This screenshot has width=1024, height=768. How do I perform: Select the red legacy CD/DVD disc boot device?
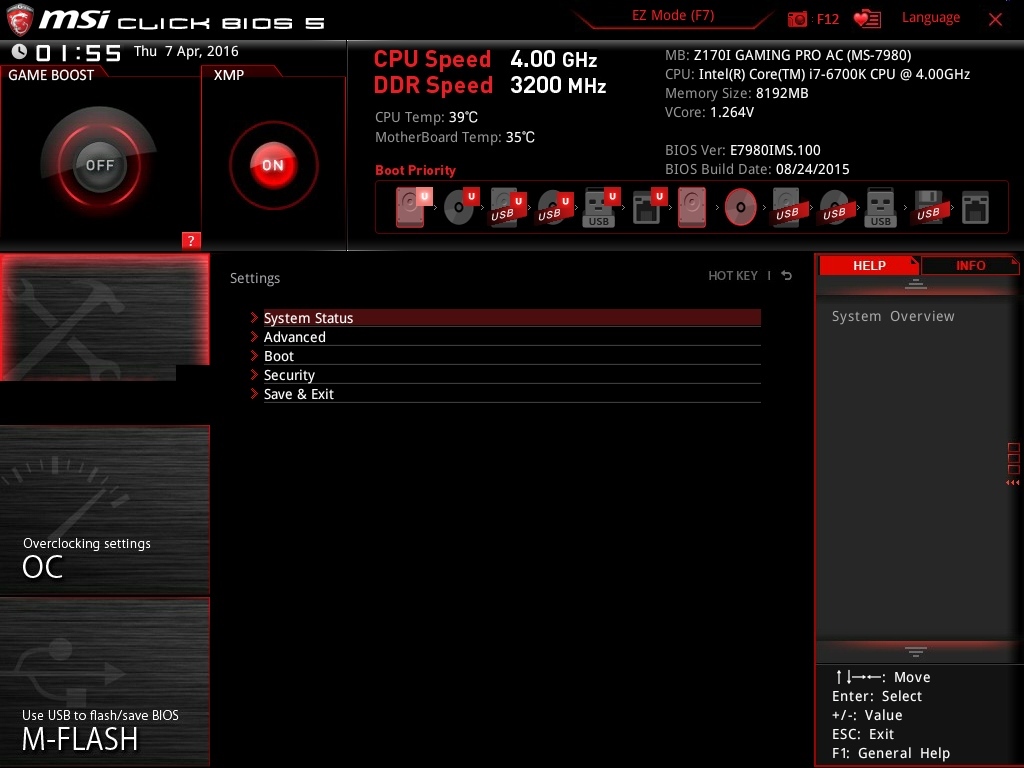[741, 208]
